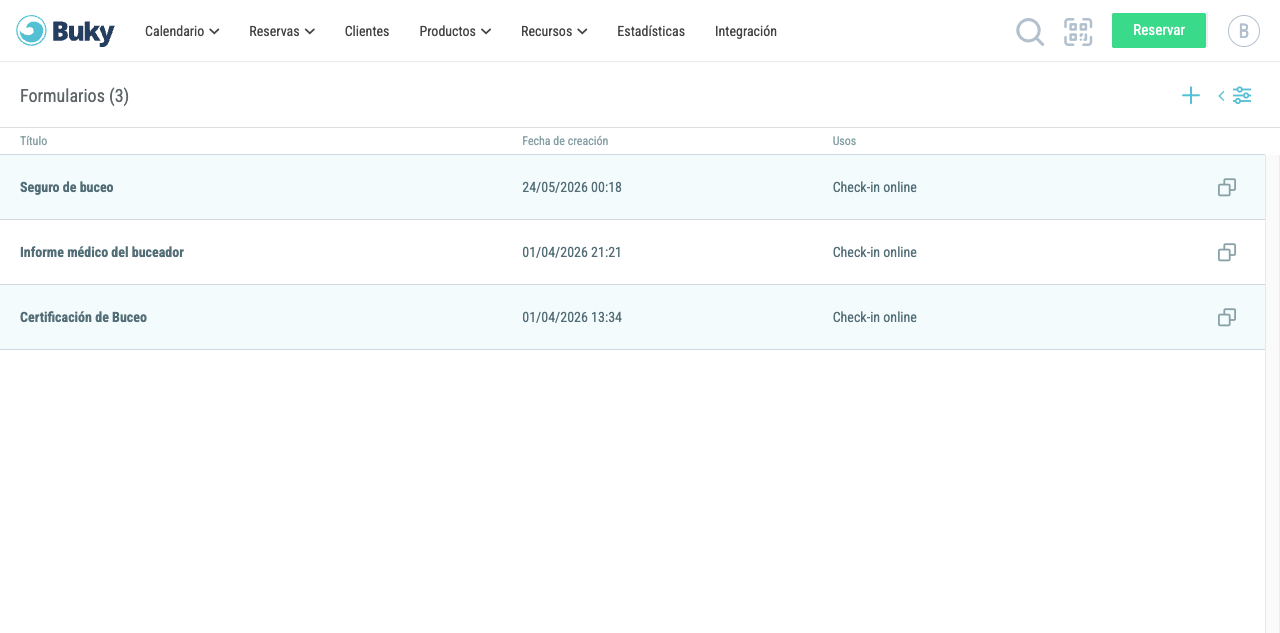
Task: Click the vertical scrollbar track
Action: (x=1272, y=394)
